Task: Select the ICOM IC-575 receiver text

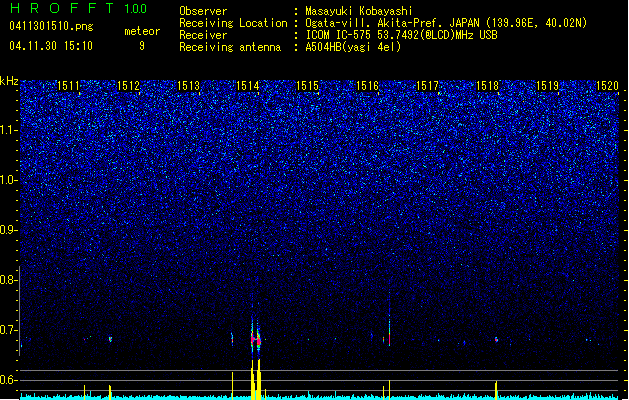Action: [x=401, y=35]
